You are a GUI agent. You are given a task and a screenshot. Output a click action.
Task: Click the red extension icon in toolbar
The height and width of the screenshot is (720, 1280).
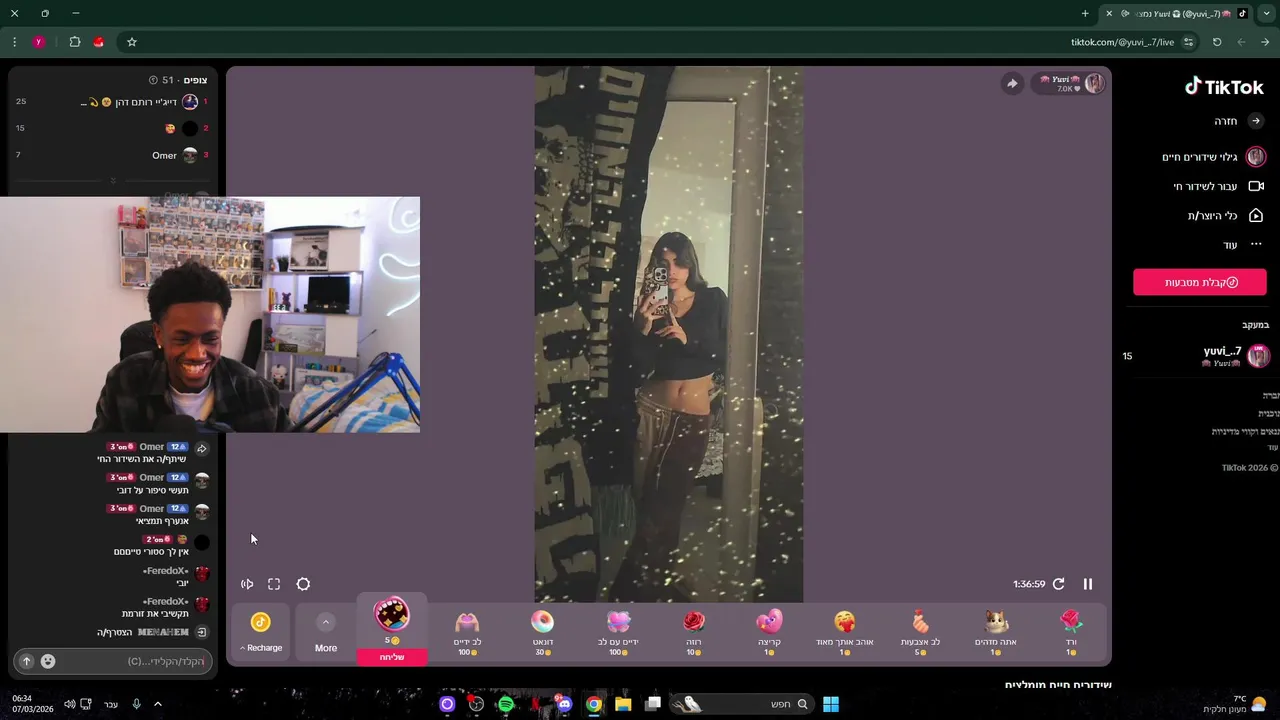tap(98, 42)
